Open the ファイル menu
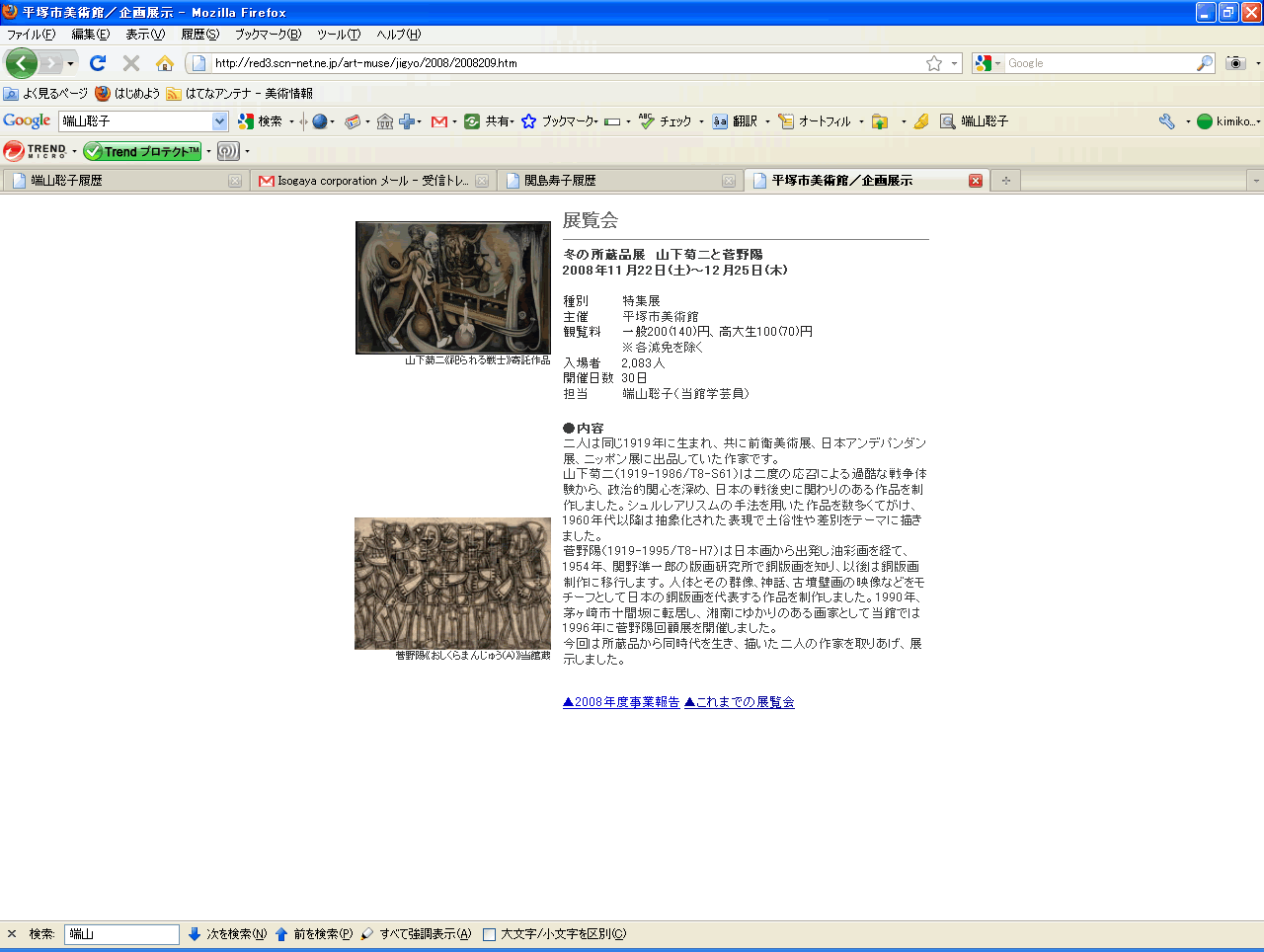 point(32,35)
